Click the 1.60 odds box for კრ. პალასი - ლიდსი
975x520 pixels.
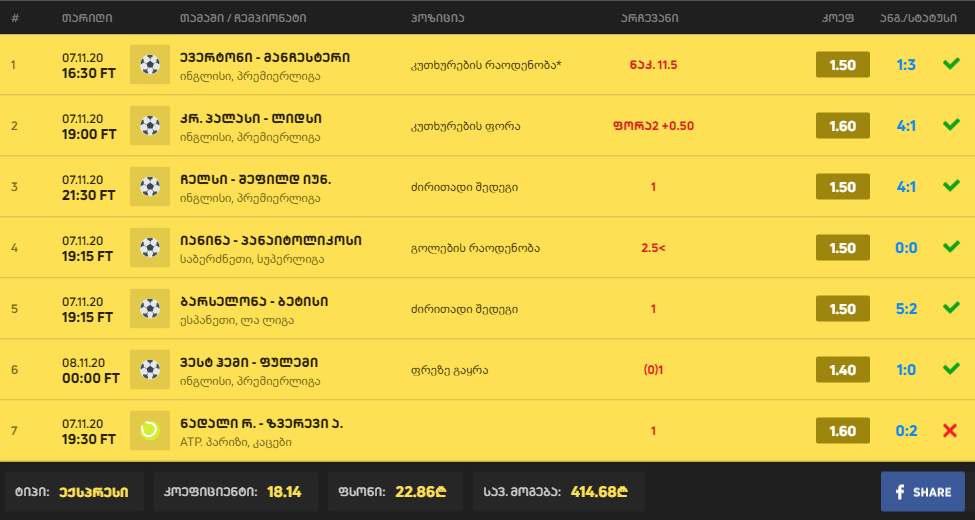coord(843,126)
